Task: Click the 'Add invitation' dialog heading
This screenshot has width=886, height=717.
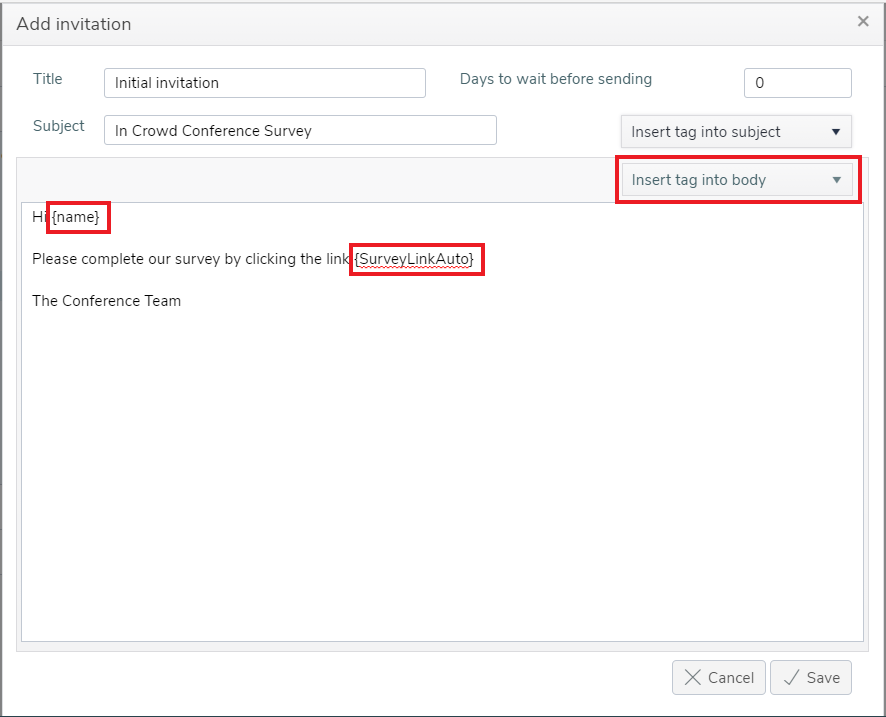Action: [74, 24]
